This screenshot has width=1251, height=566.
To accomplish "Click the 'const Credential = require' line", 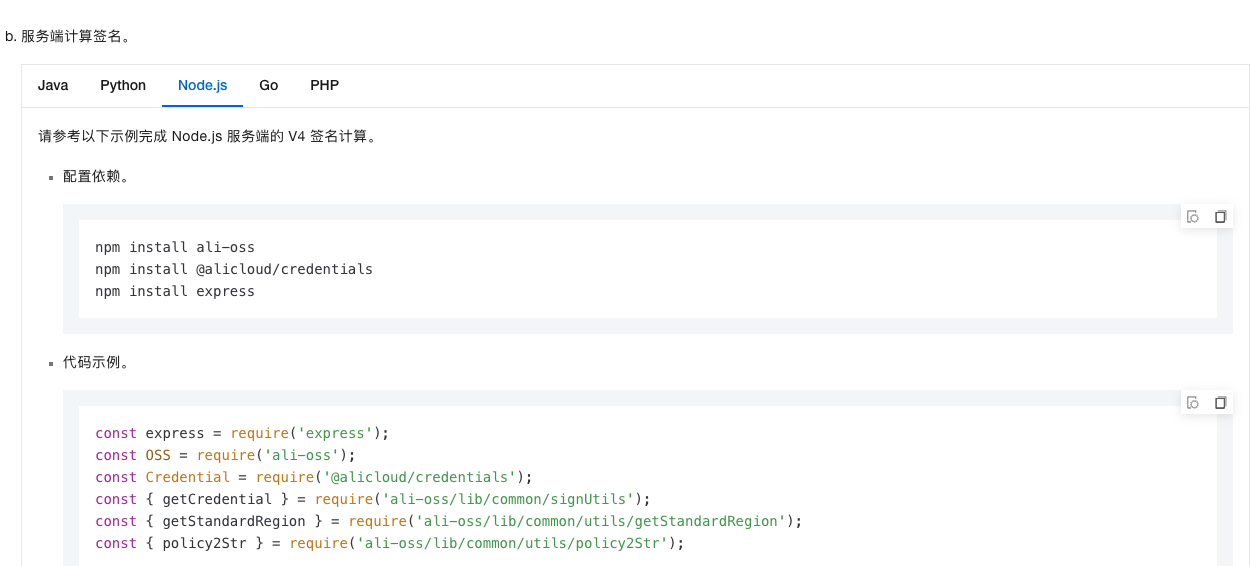I will (314, 477).
